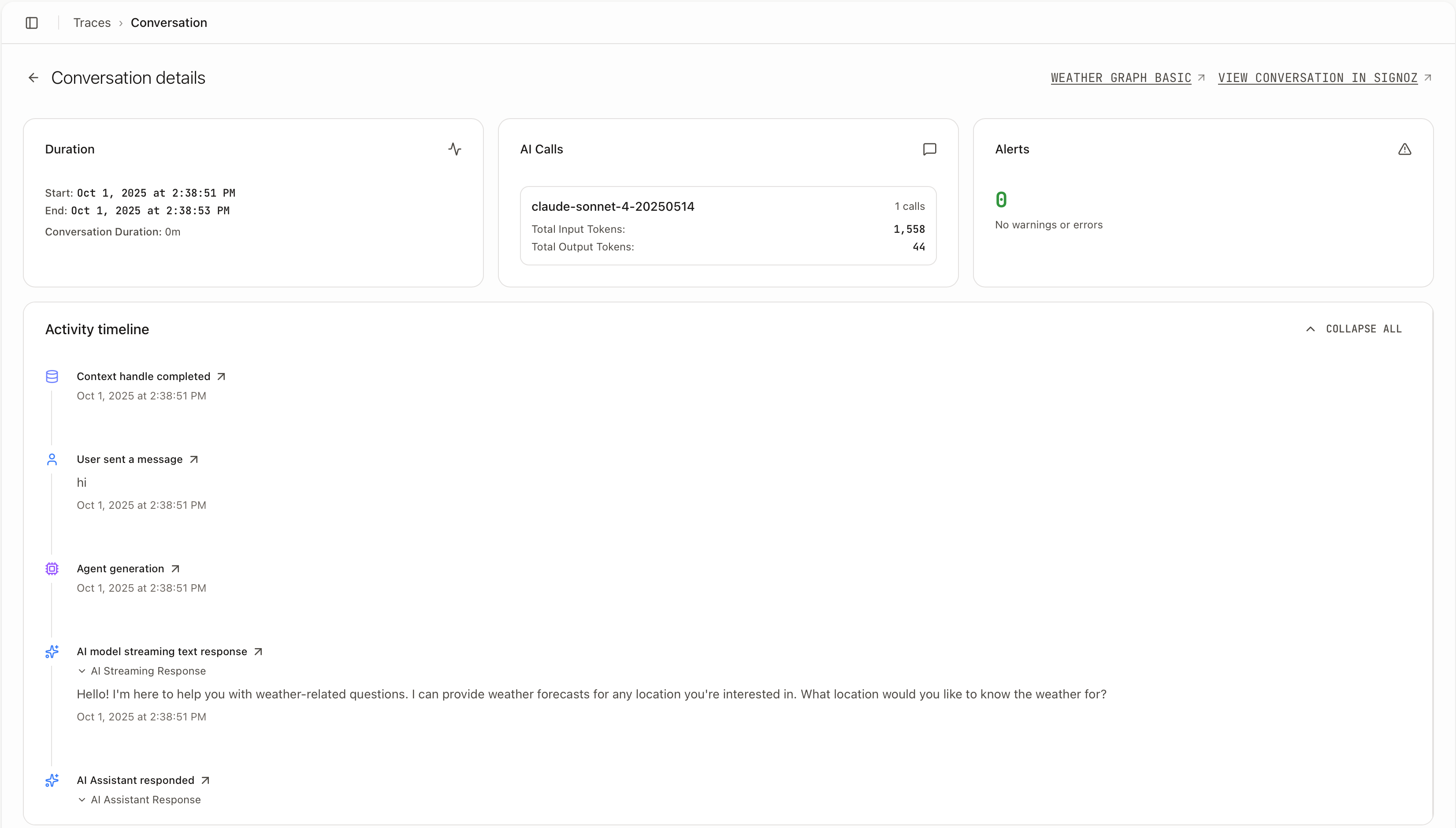Toggle the sidebar panel icon
The width and height of the screenshot is (1456, 828).
coord(32,23)
